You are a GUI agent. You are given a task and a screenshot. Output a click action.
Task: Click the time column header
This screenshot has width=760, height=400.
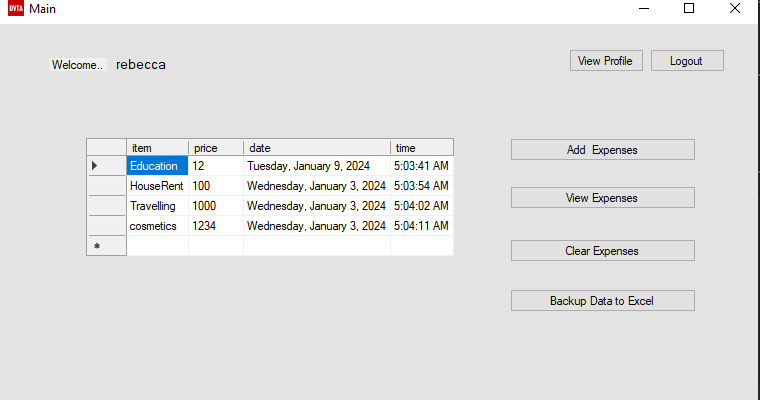422,148
